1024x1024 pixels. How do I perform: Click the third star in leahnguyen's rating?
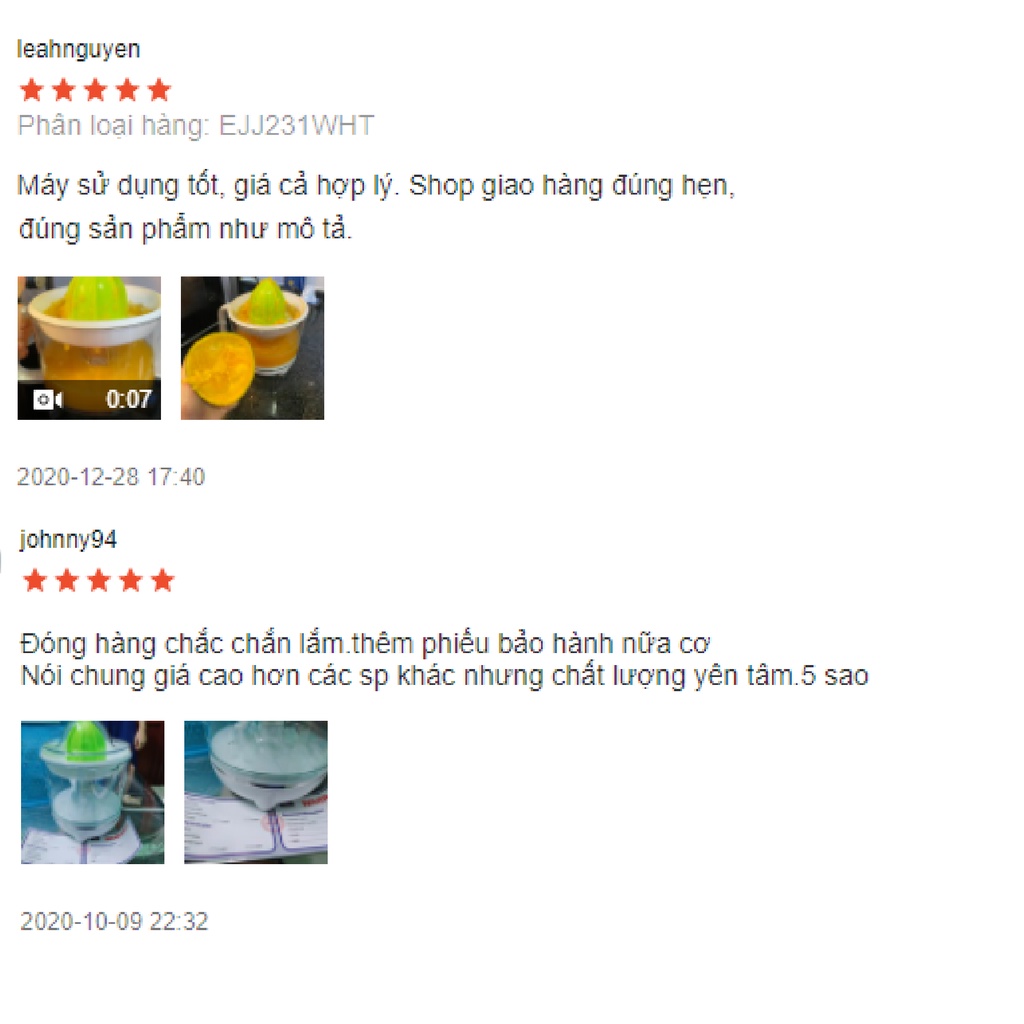tap(95, 90)
